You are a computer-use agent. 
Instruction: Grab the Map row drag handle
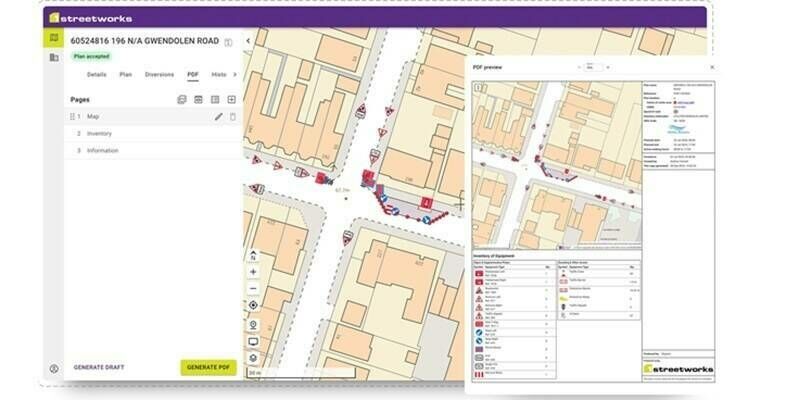[72, 117]
